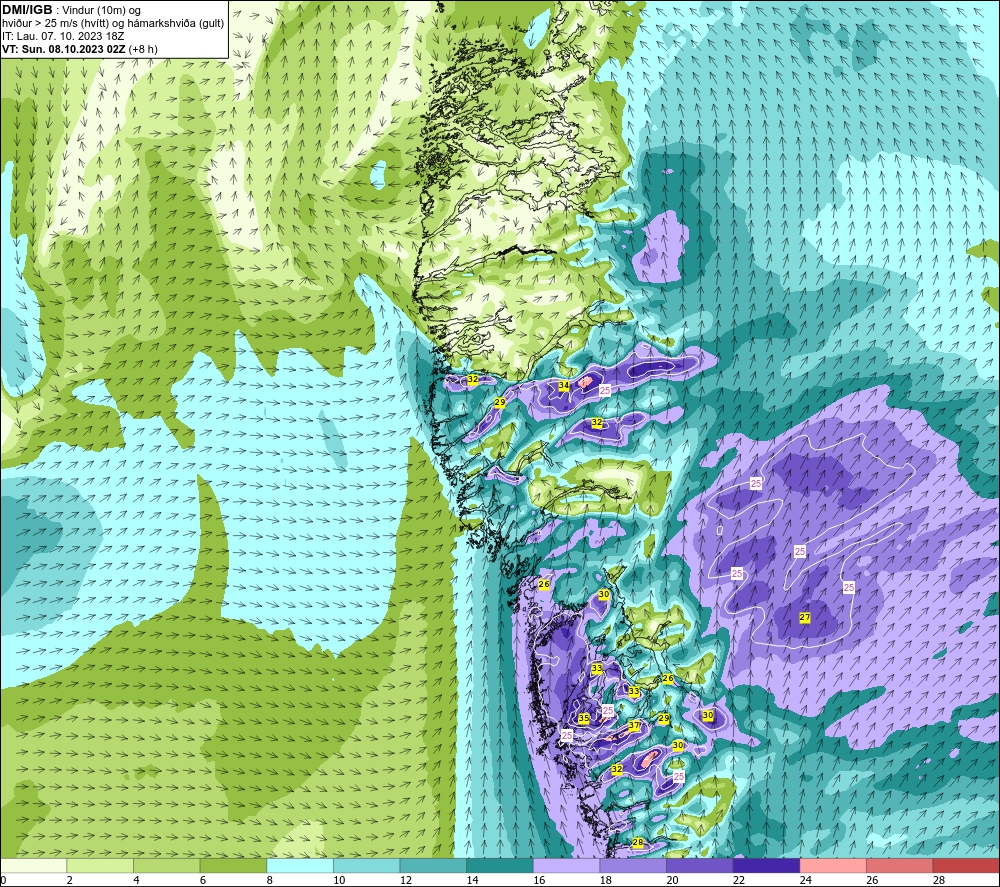1000x887 pixels.
Task: Click the scale number 20 under the legend
Action: pos(672,880)
